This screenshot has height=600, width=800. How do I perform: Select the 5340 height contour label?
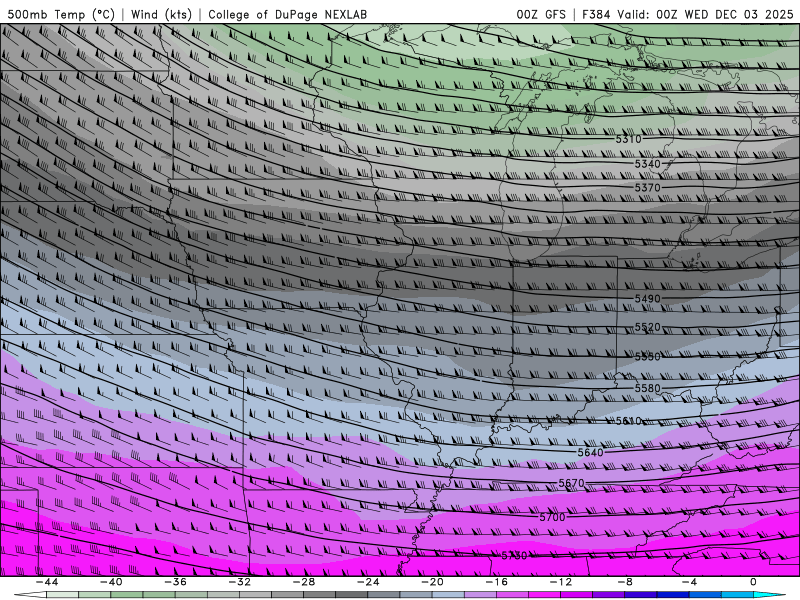click(647, 163)
